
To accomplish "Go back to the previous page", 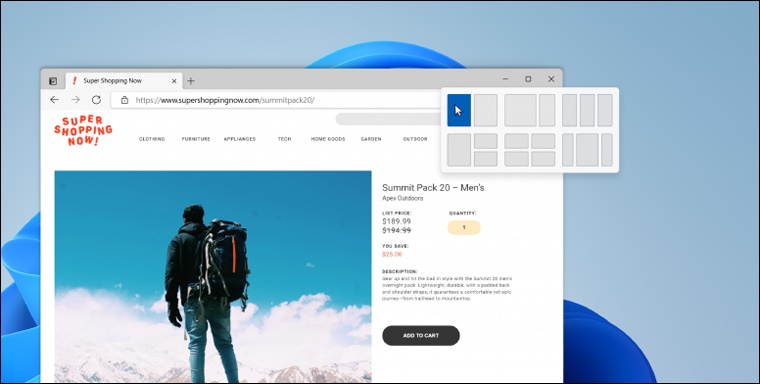I will click(x=54, y=100).
